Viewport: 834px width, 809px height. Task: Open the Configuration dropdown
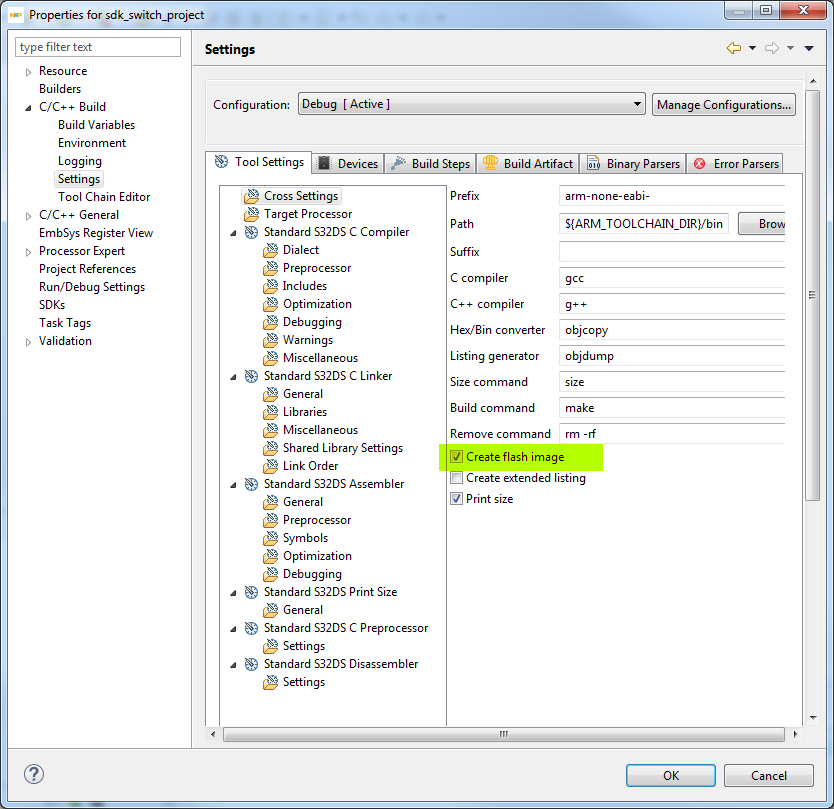pyautogui.click(x=472, y=104)
